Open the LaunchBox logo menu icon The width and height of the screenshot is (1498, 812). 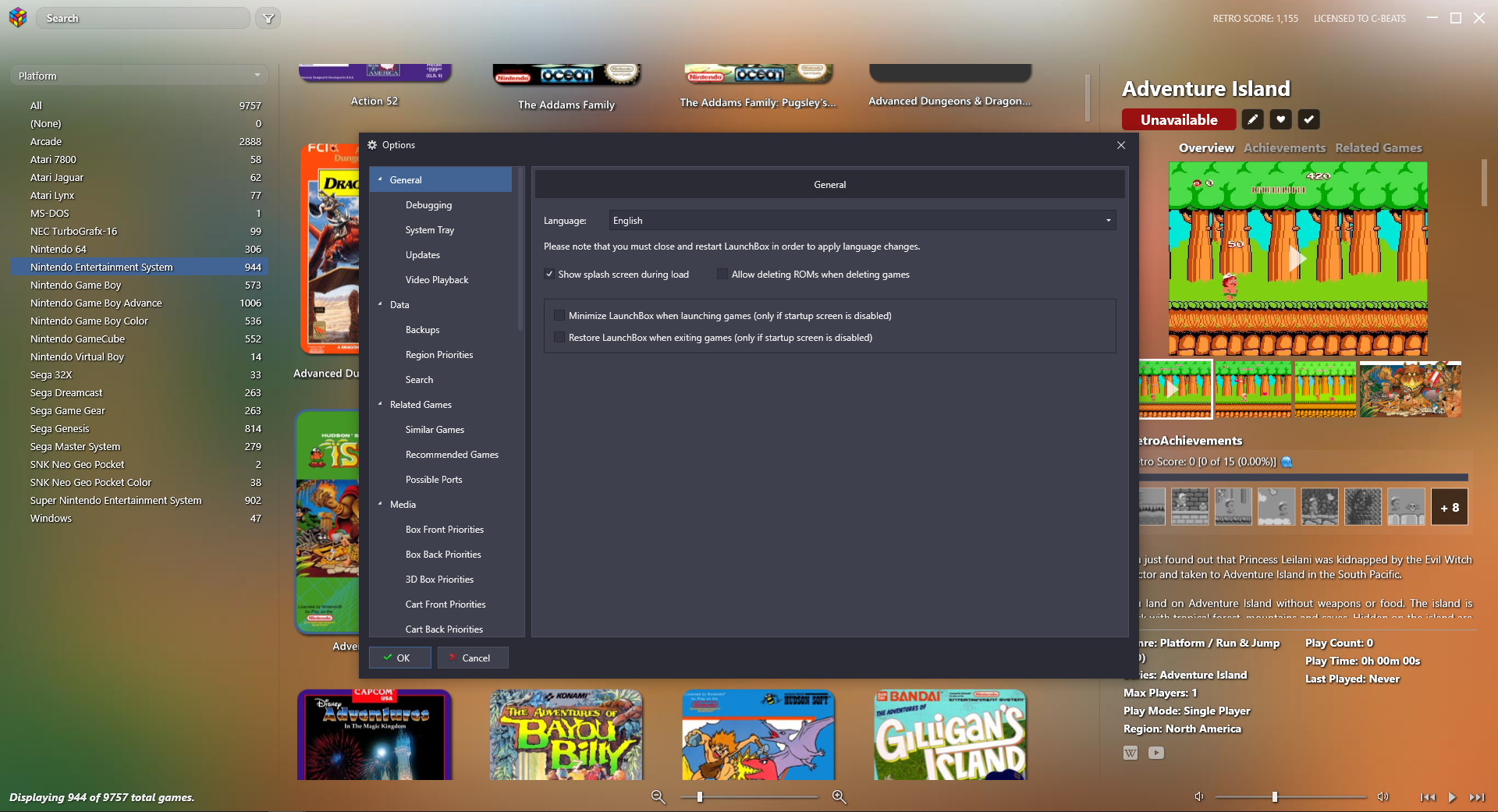click(18, 17)
